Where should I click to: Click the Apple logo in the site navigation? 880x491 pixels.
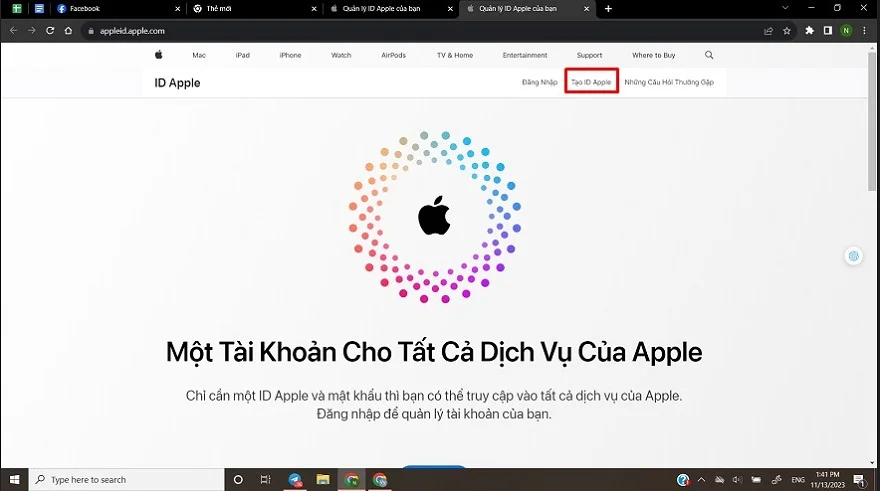[158, 54]
